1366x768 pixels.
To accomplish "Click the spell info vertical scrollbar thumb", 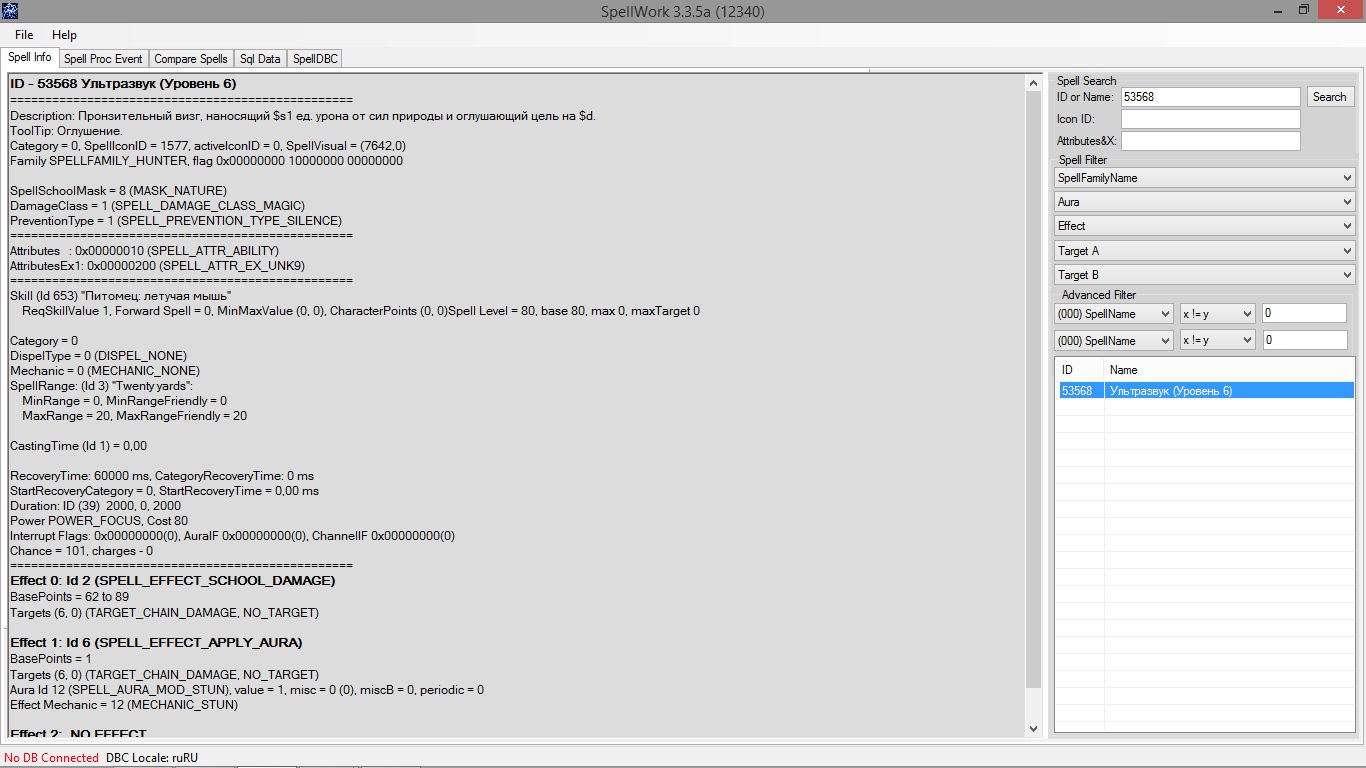I will (x=1034, y=392).
